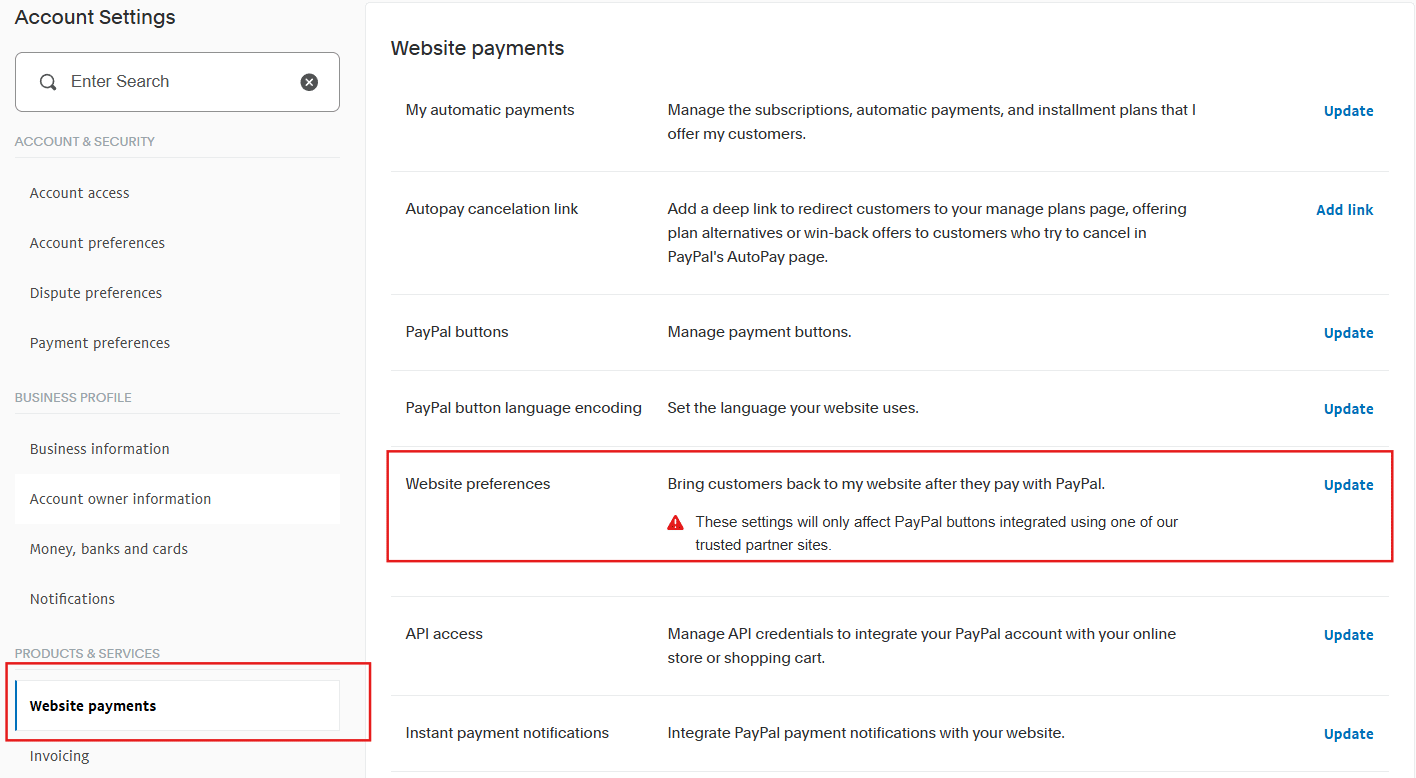Click 'Integrate PayPal payment notifications' description
1416x778 pixels.
(866, 733)
